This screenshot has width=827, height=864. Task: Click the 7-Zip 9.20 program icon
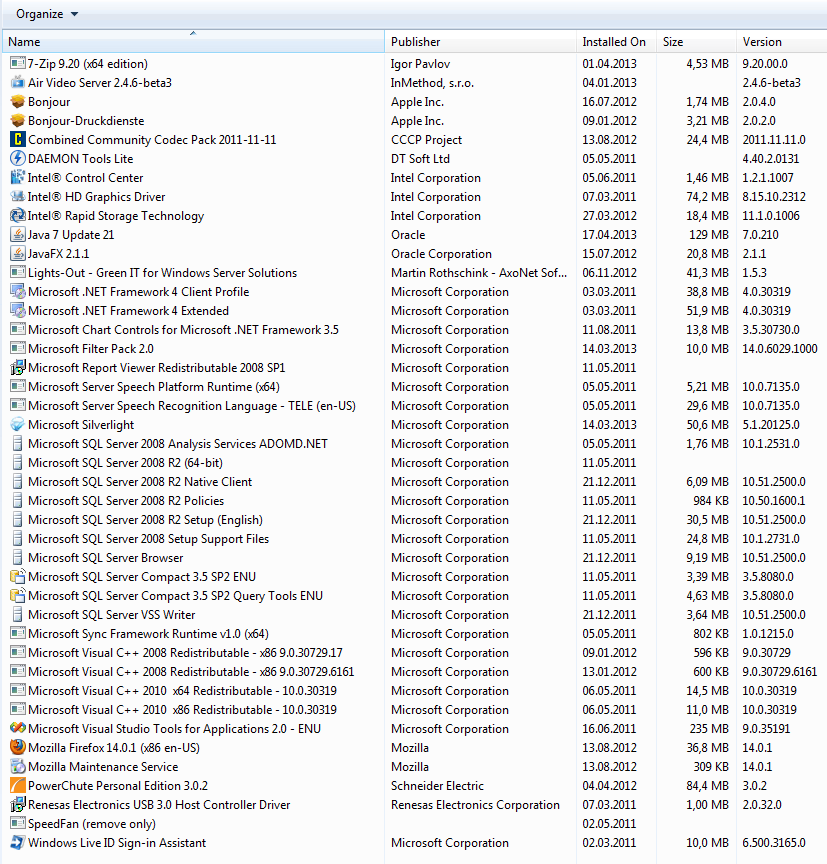click(x=18, y=63)
